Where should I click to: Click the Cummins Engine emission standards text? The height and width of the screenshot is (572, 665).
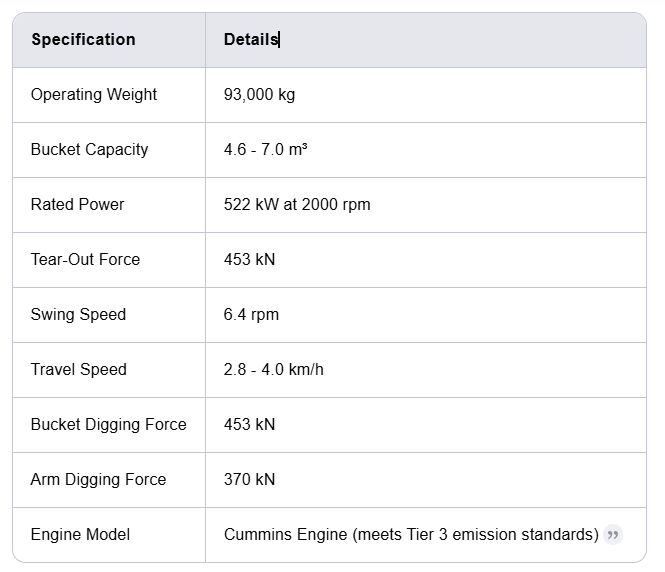[x=411, y=534]
